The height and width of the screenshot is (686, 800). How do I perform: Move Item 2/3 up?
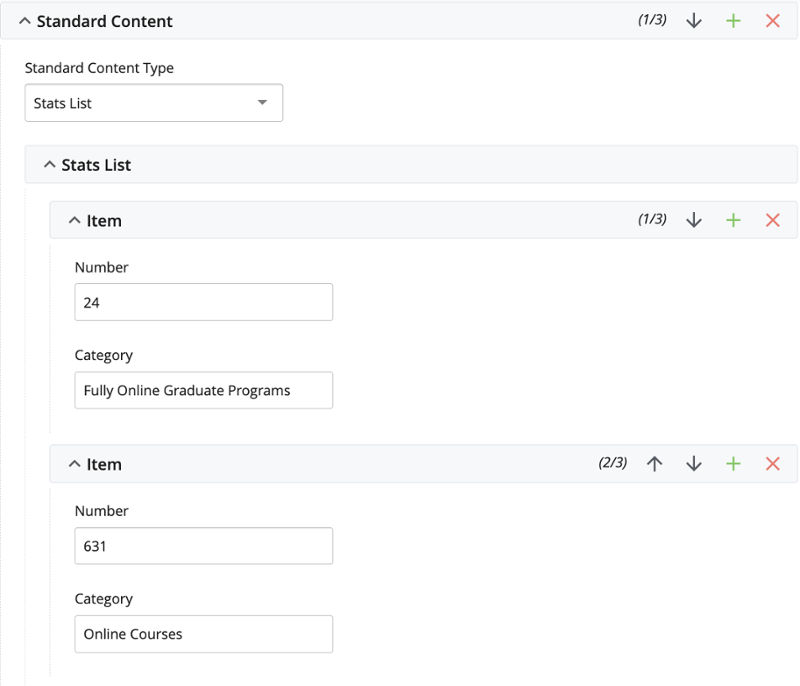pos(655,464)
